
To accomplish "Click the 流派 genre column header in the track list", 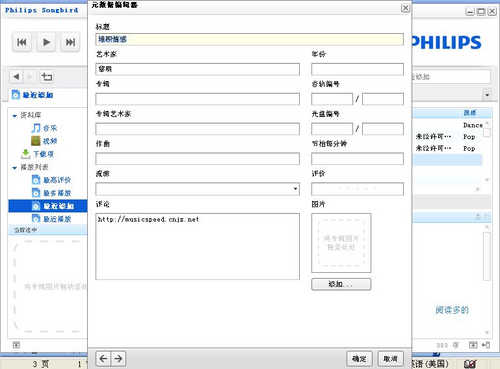I will 470,113.
